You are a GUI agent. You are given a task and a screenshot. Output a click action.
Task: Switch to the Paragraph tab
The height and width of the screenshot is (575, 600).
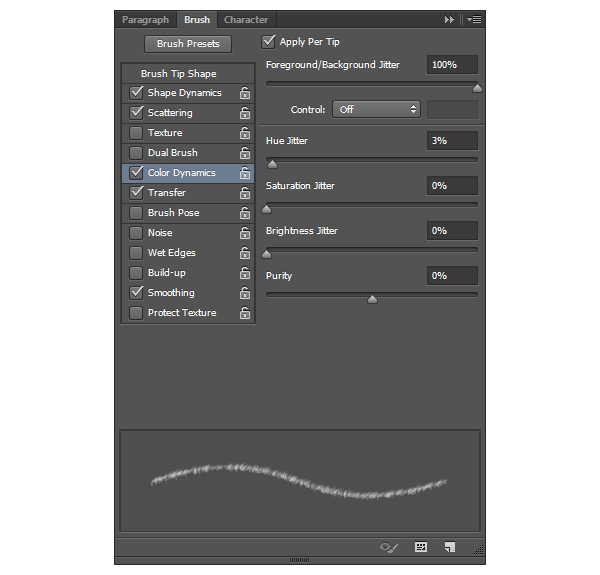click(146, 20)
